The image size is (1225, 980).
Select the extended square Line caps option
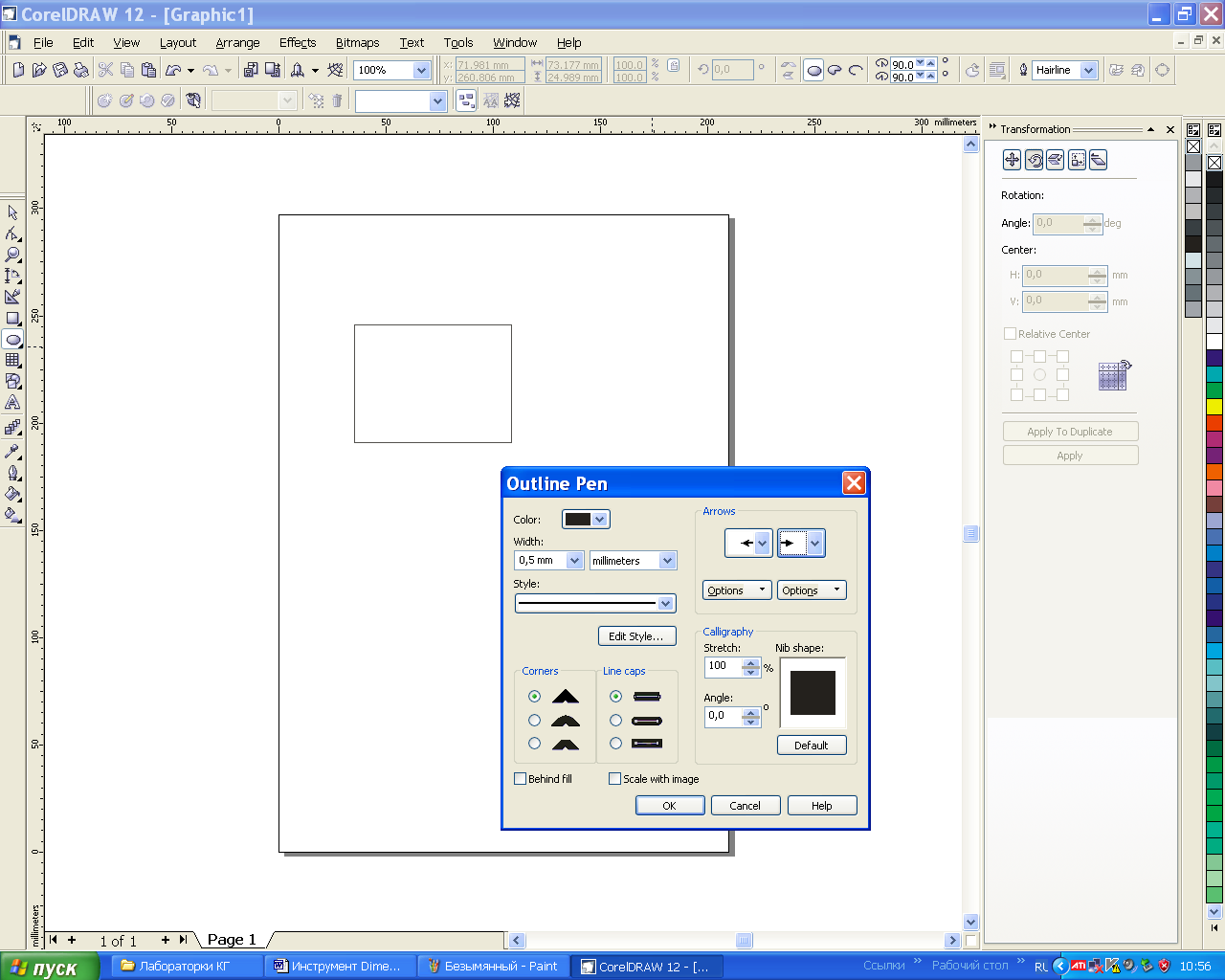point(615,743)
